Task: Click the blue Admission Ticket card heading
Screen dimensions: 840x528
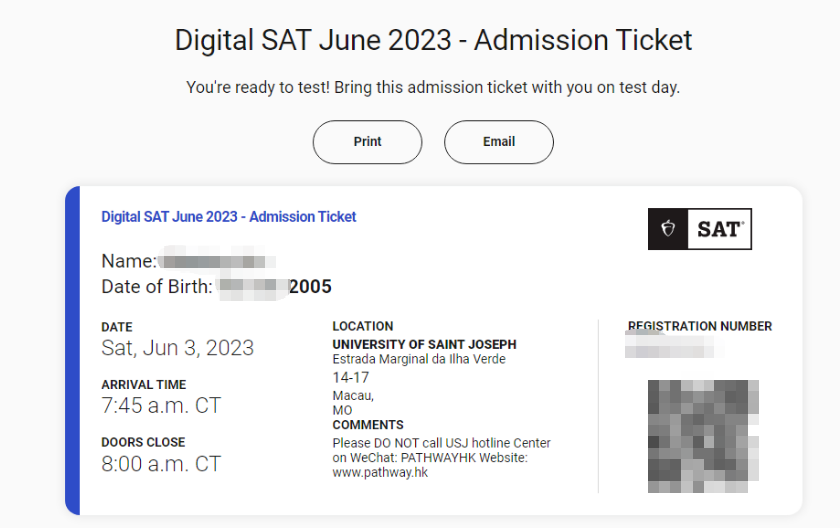Action: (229, 217)
